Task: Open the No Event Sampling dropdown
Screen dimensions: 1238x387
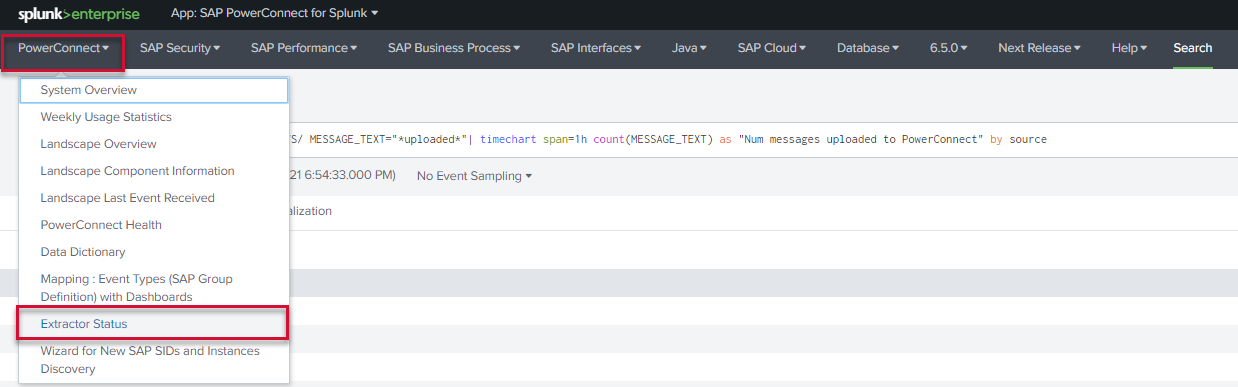Action: pyautogui.click(x=474, y=176)
